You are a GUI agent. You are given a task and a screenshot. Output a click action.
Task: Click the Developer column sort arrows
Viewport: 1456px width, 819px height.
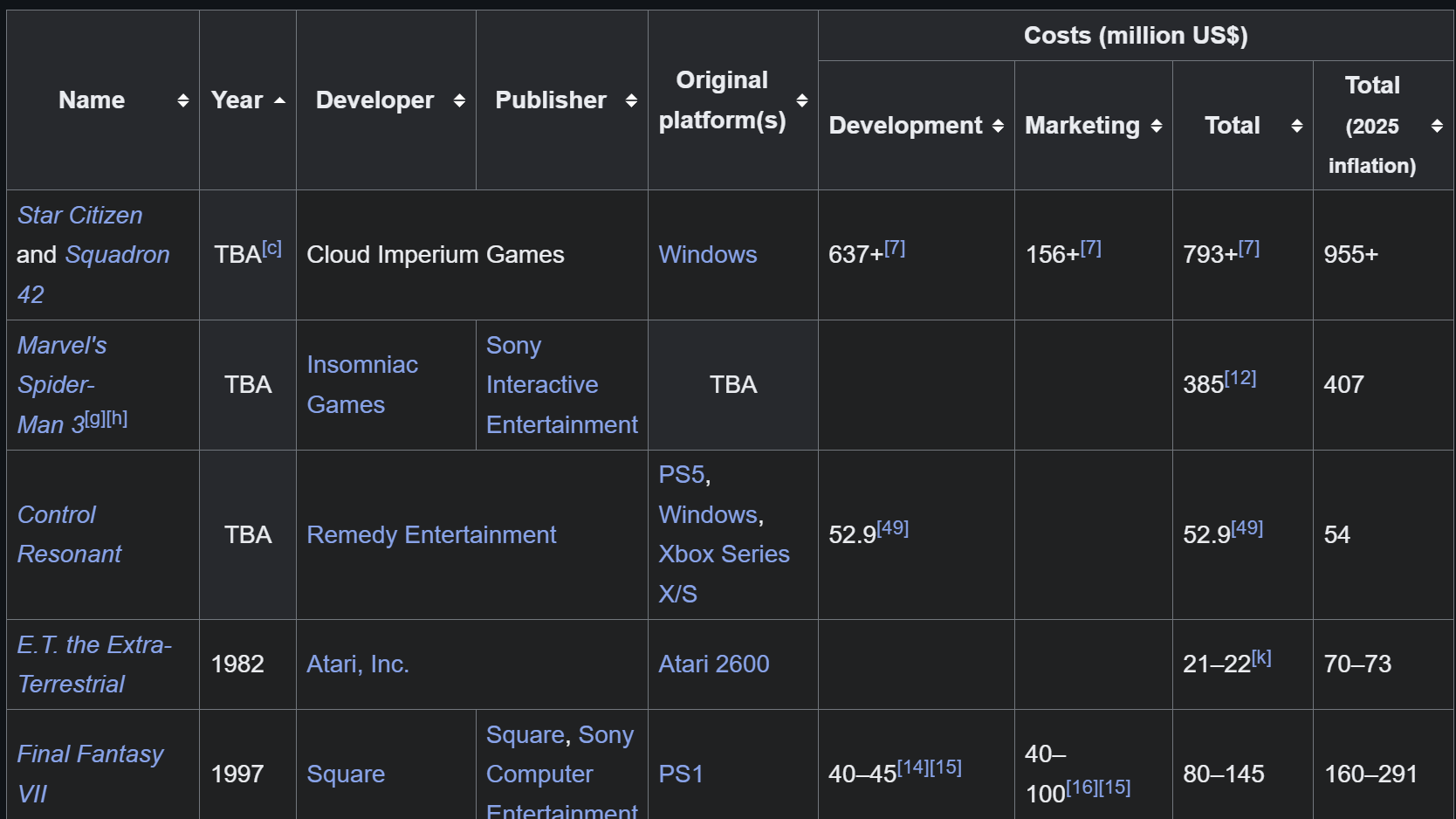[459, 100]
